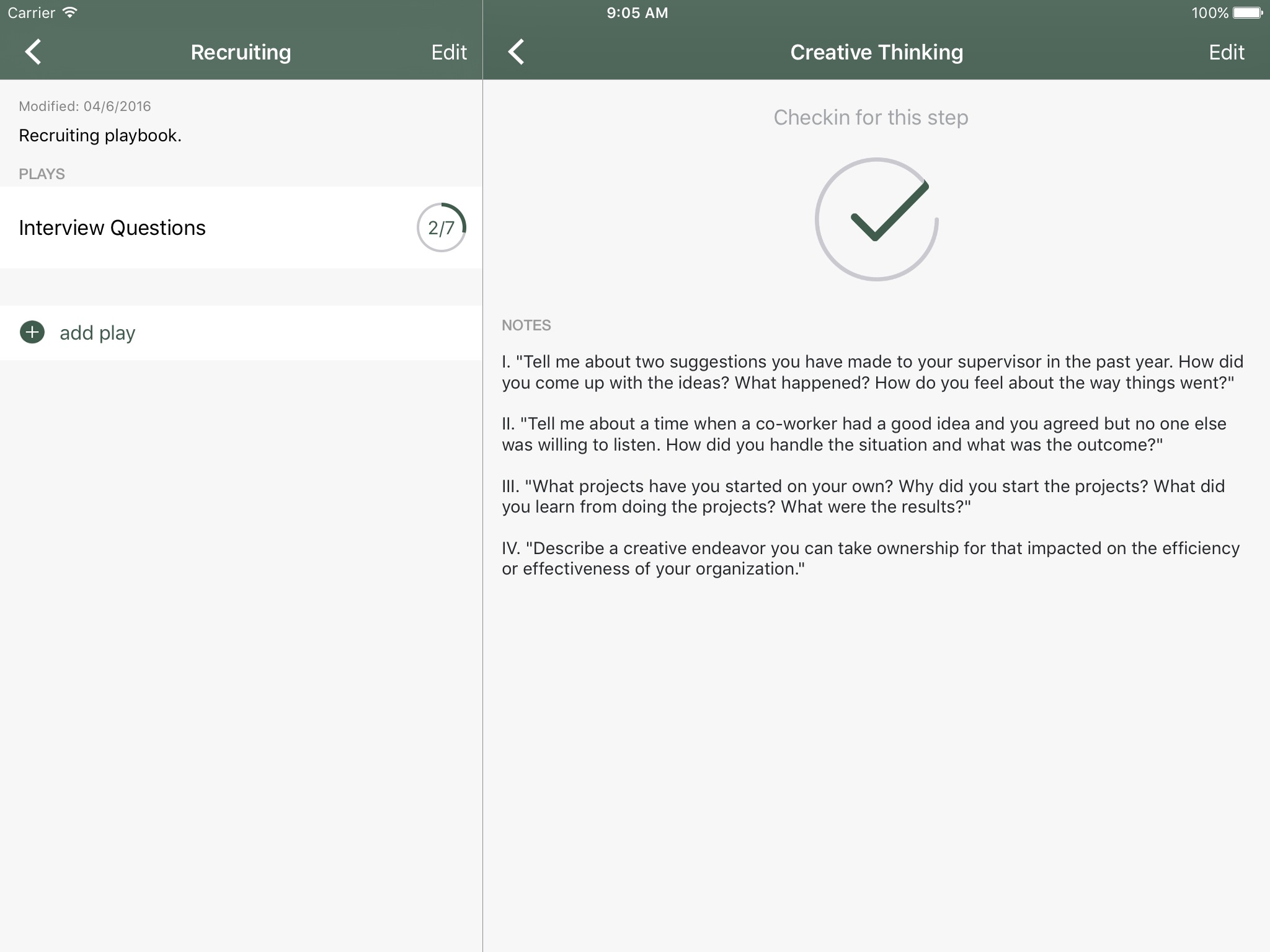This screenshot has width=1270, height=952.
Task: Tap the green plus add play icon
Action: (x=32, y=332)
